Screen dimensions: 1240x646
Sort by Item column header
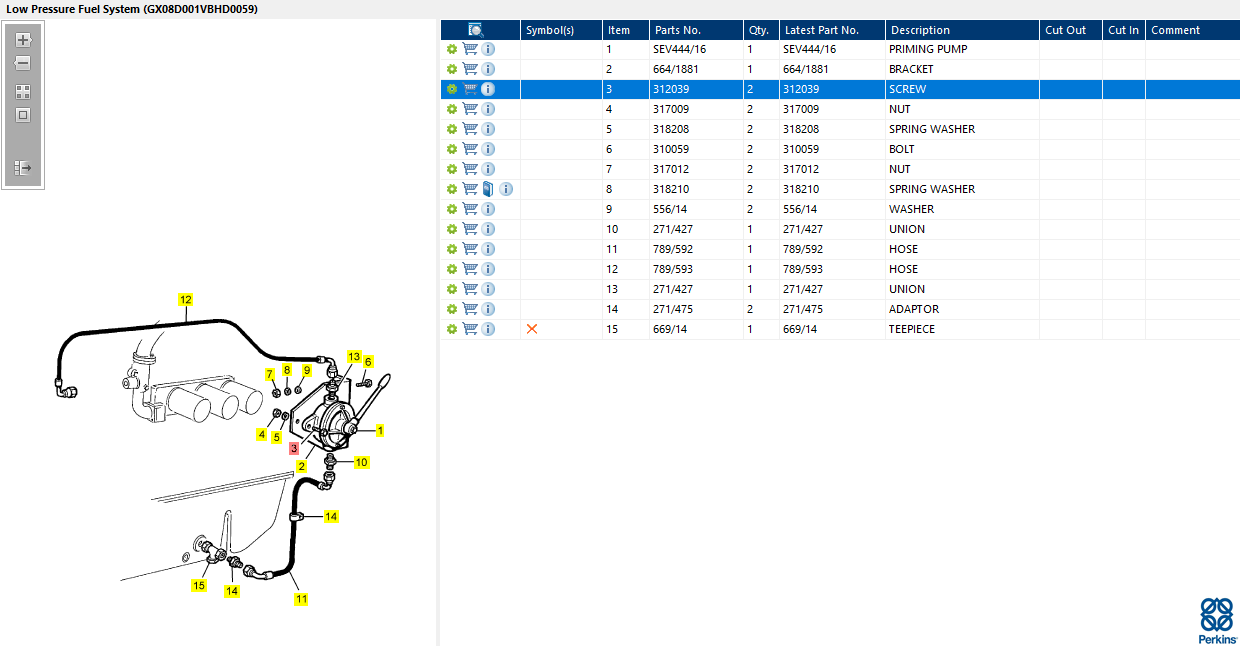[625, 30]
